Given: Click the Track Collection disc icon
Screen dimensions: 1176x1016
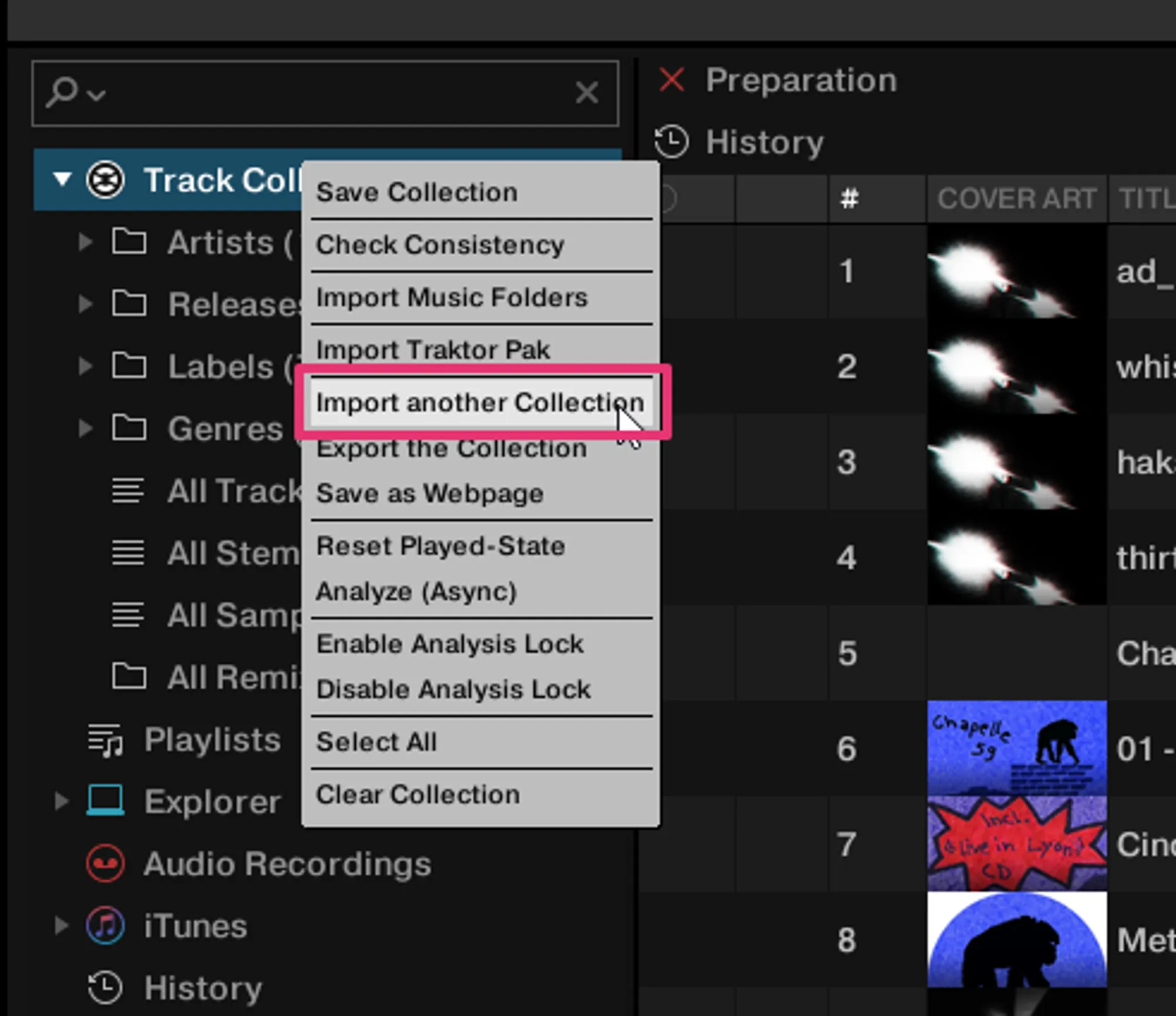Looking at the screenshot, I should pos(105,180).
